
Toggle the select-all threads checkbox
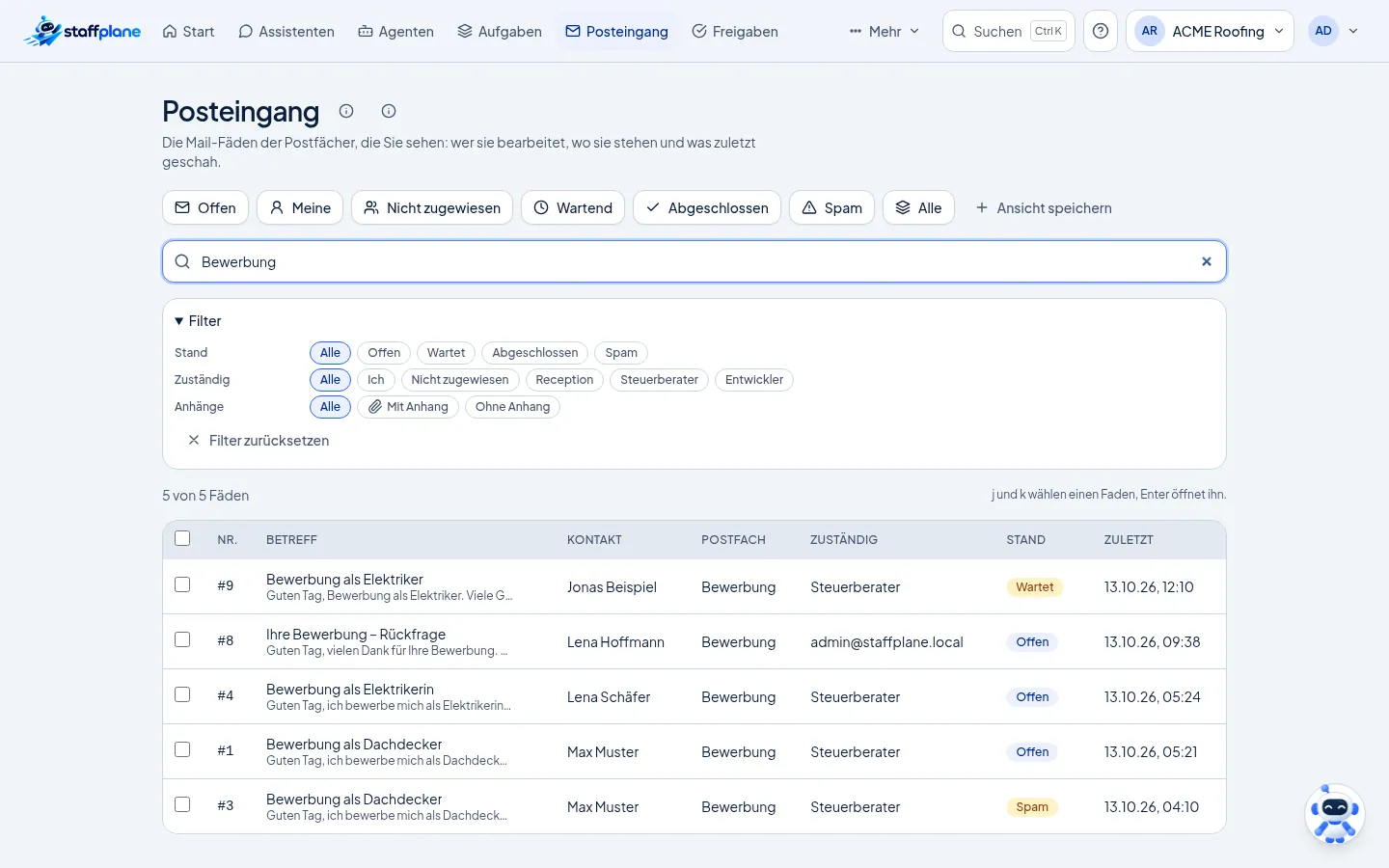[182, 538]
